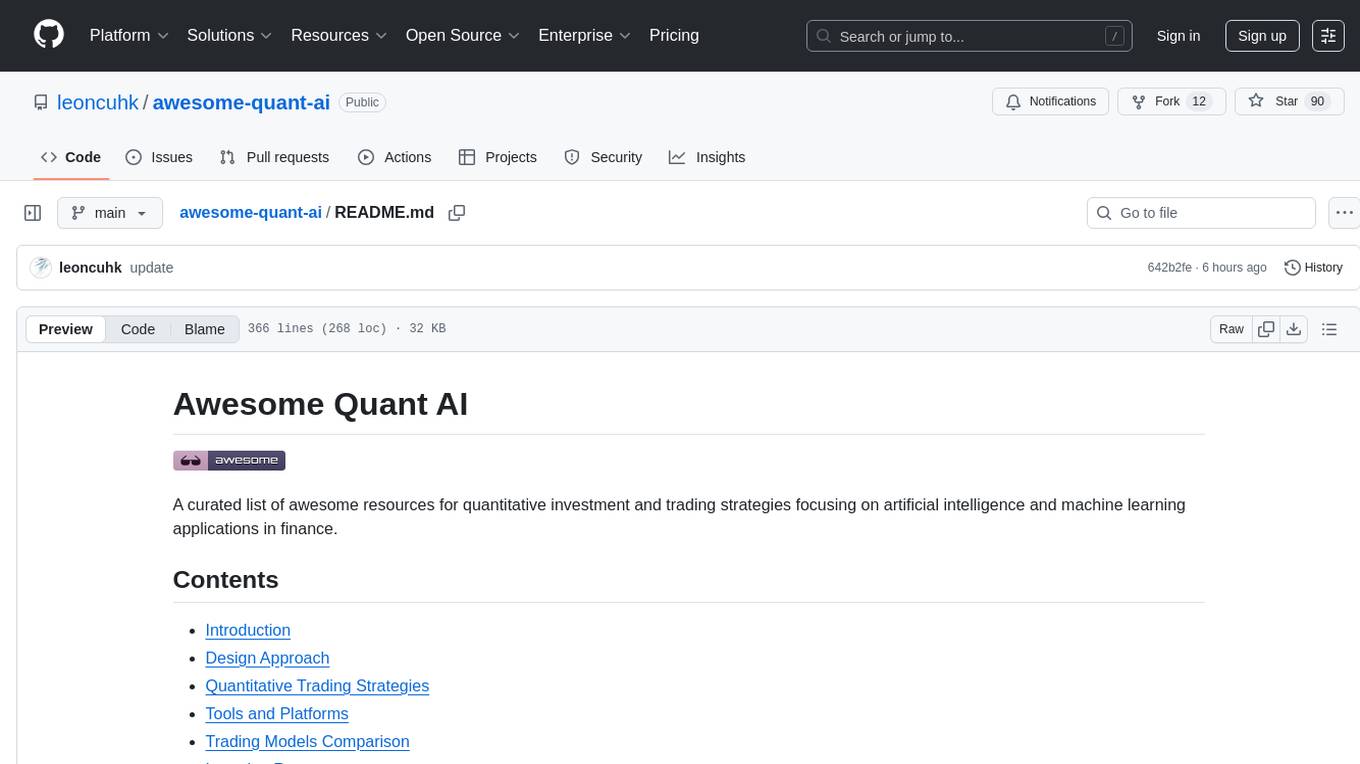The height and width of the screenshot is (764, 1360).
Task: Click the fork count 12
Action: (x=1200, y=101)
